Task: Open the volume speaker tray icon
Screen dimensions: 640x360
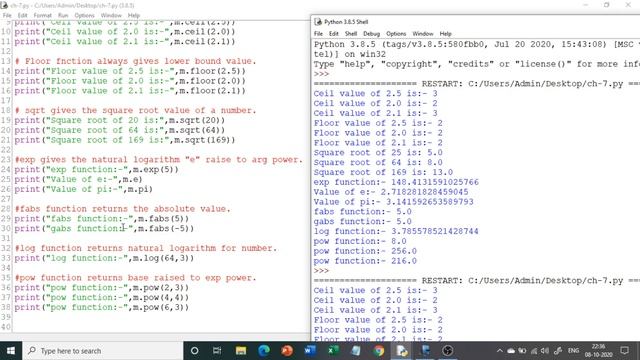Action: tap(545, 351)
